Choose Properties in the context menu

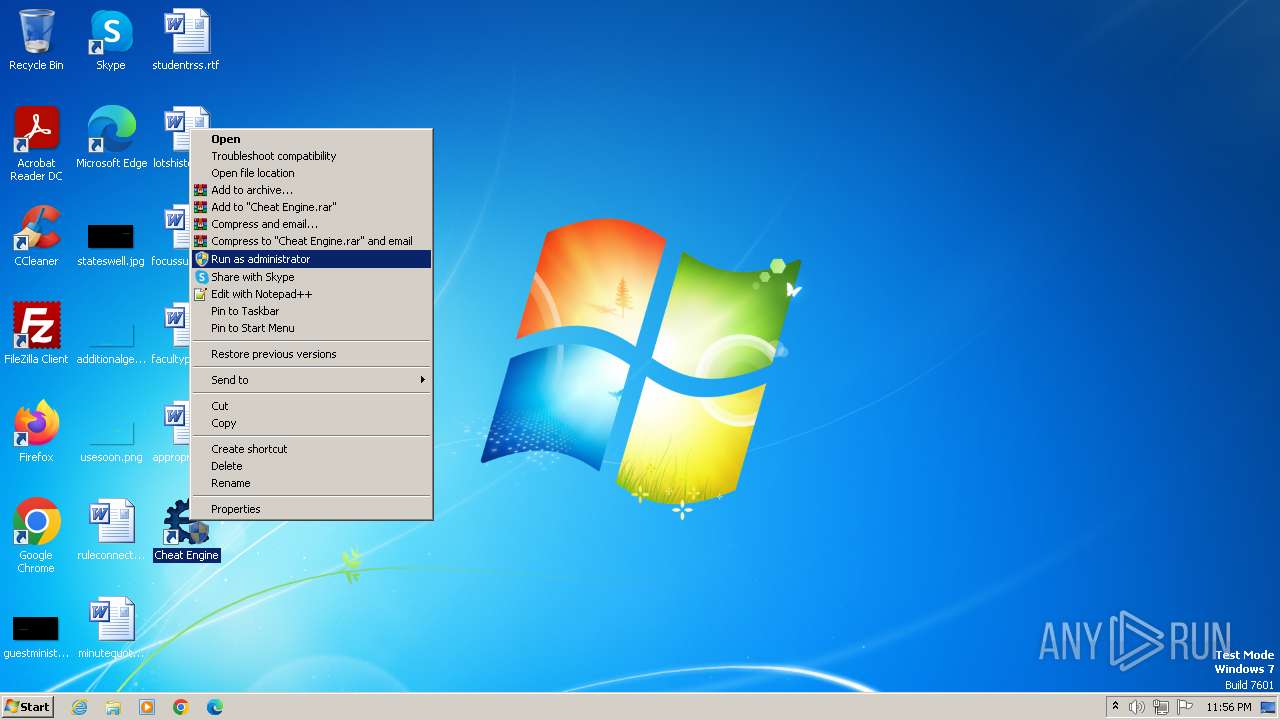[x=311, y=509]
